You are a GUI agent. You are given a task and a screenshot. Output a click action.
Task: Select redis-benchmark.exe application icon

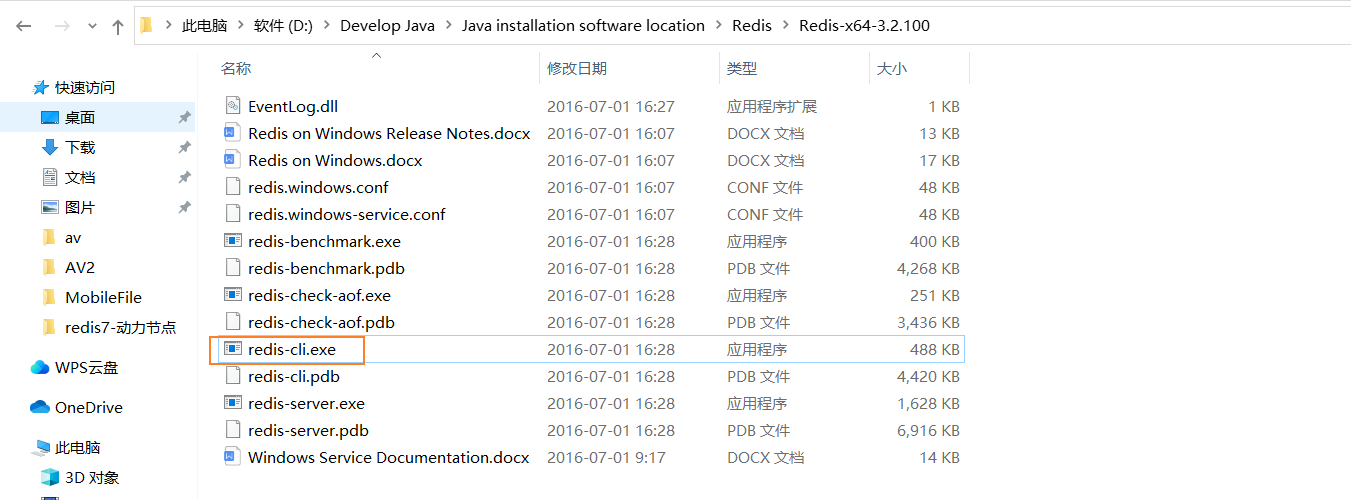233,241
